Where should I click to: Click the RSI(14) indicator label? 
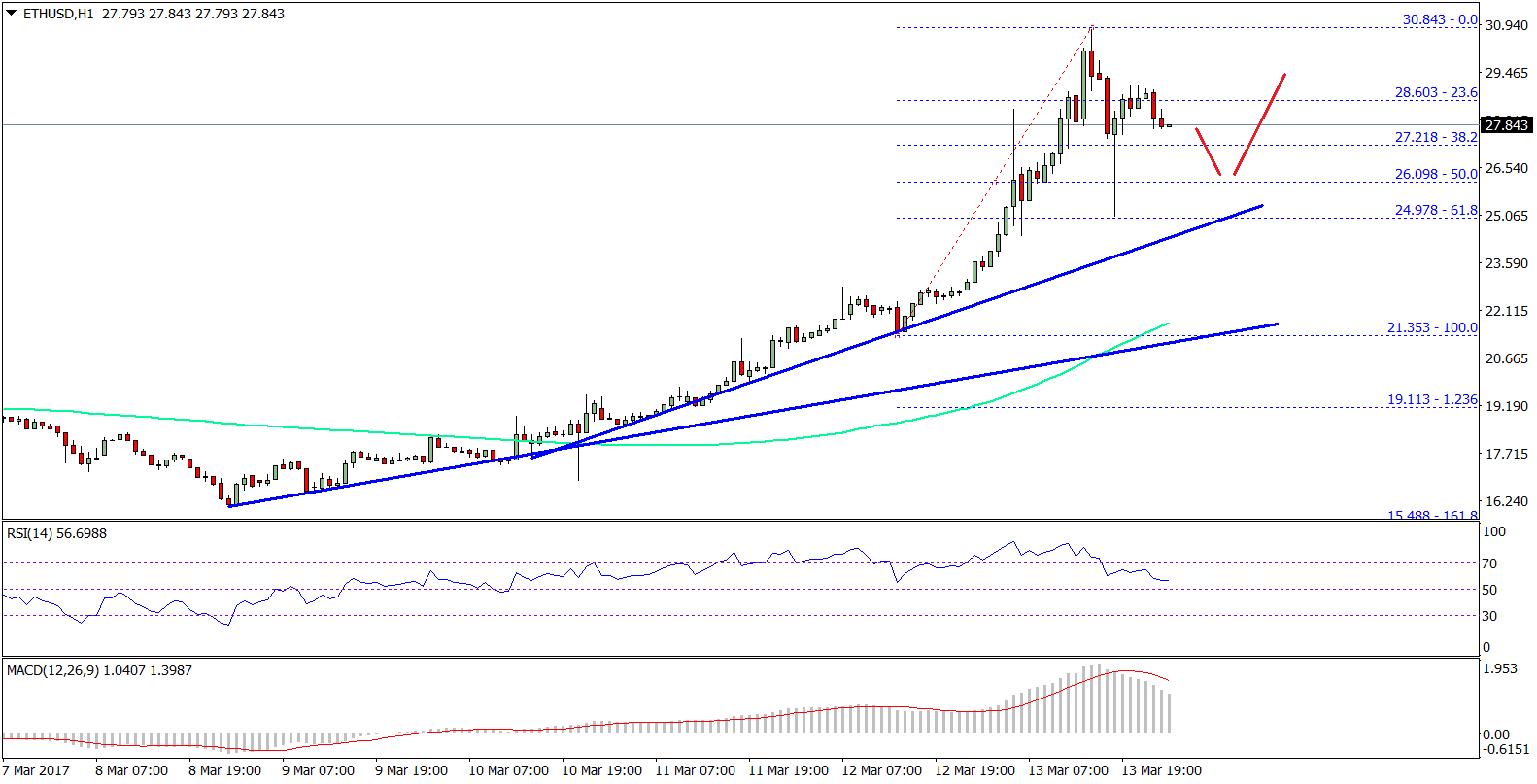(x=56, y=533)
